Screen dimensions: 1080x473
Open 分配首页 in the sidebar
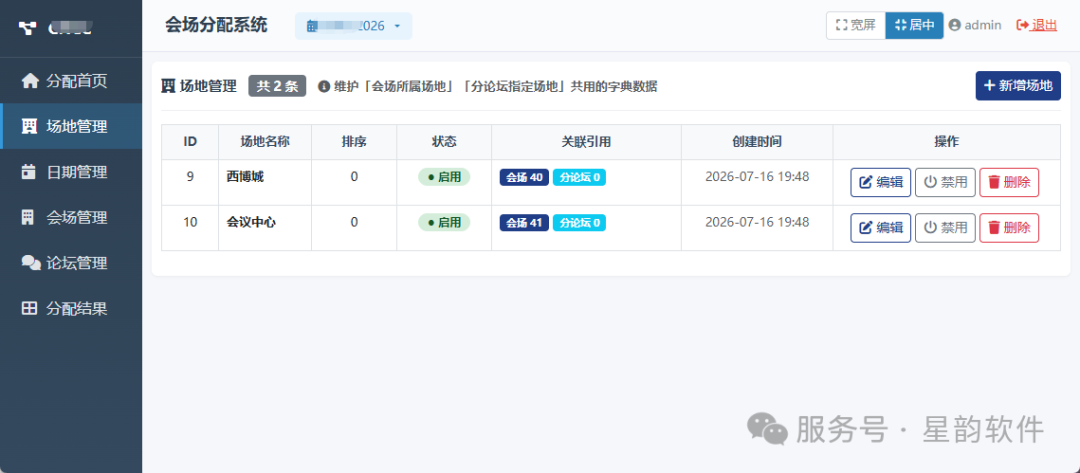click(x=71, y=81)
